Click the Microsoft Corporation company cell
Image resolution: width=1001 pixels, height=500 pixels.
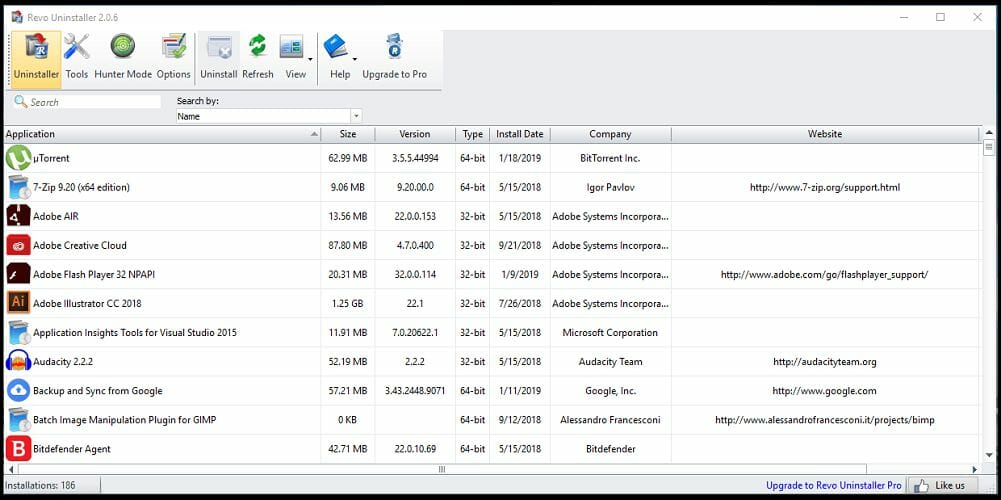(x=610, y=333)
